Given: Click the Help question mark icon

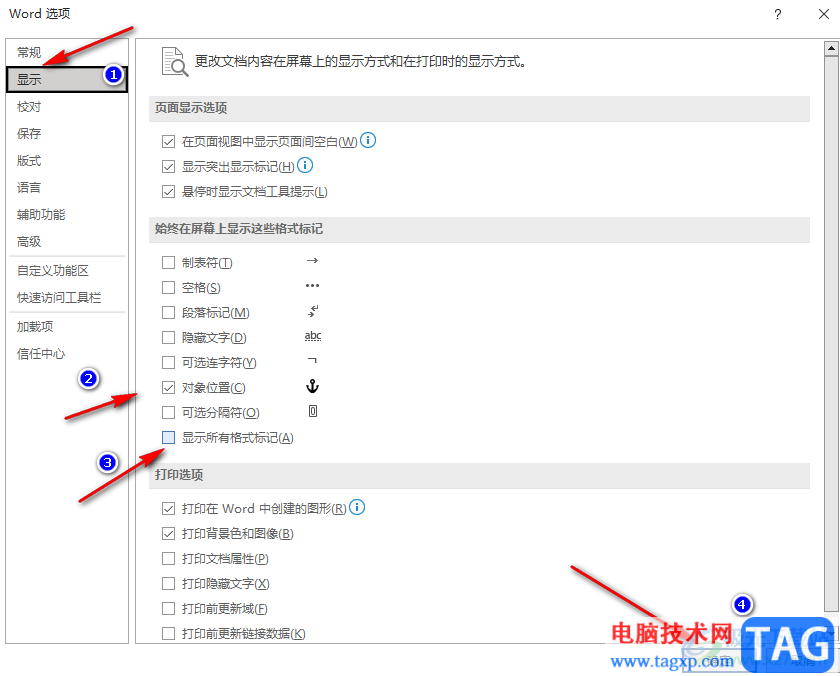Looking at the screenshot, I should pyautogui.click(x=777, y=14).
